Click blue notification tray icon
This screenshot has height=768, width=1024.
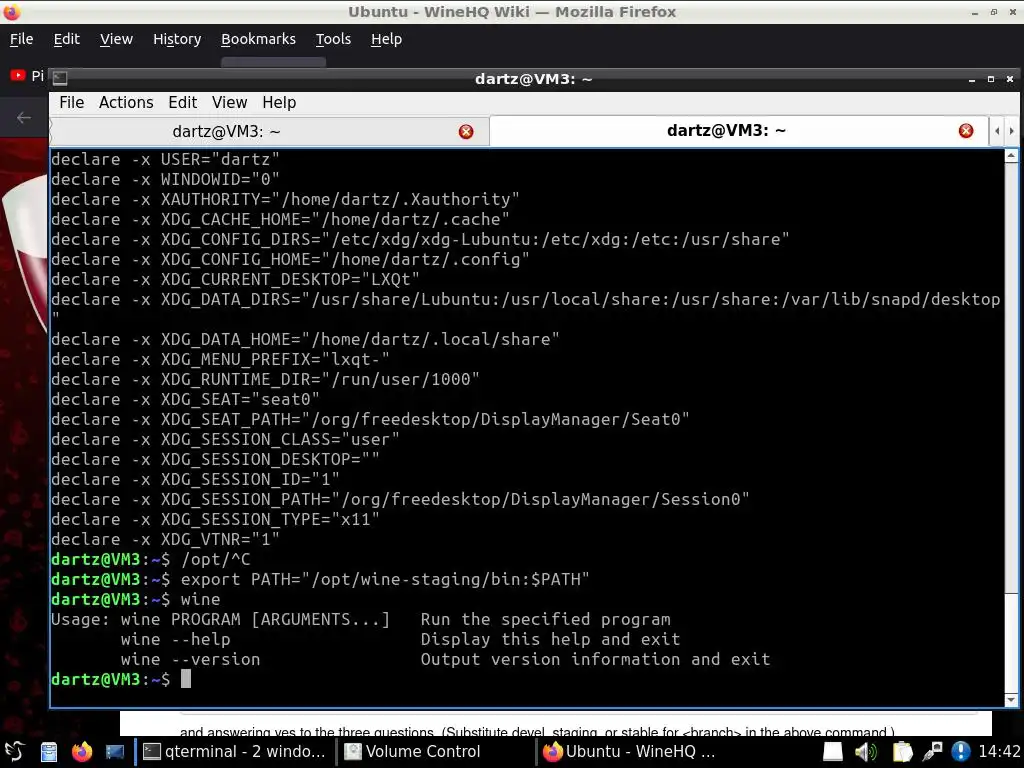(x=961, y=752)
